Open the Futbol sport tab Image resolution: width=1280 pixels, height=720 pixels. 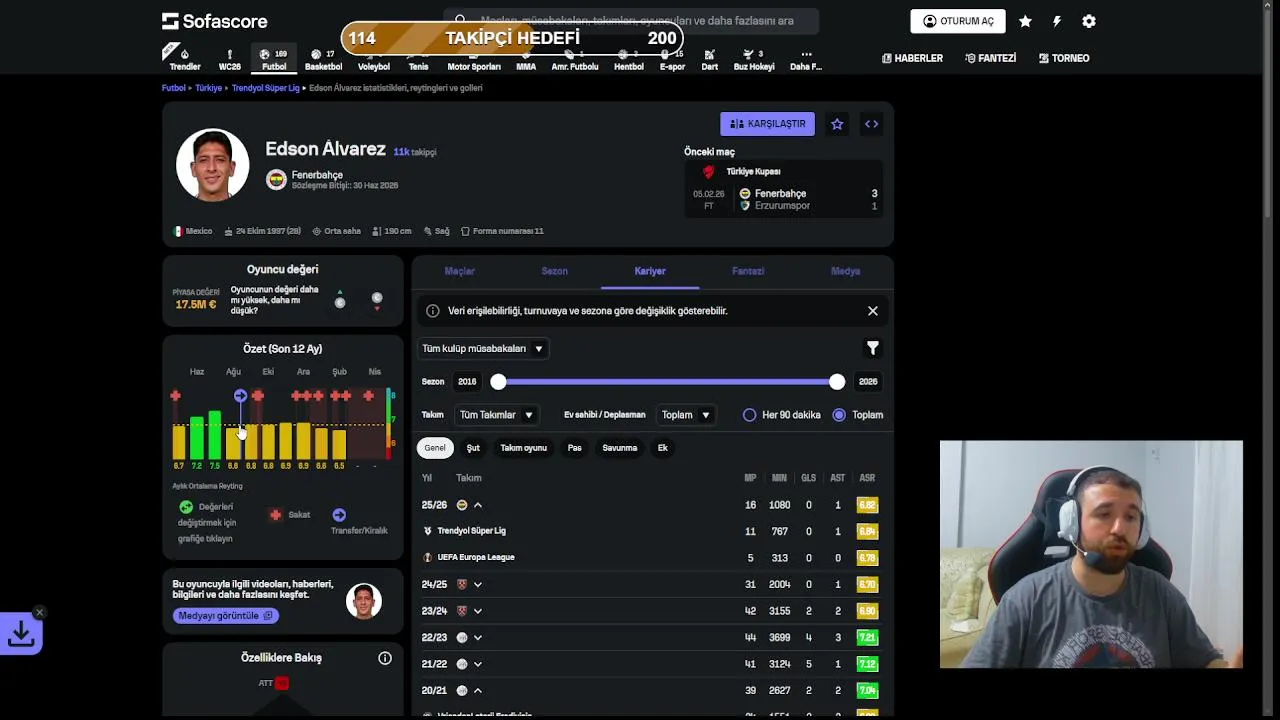274,59
